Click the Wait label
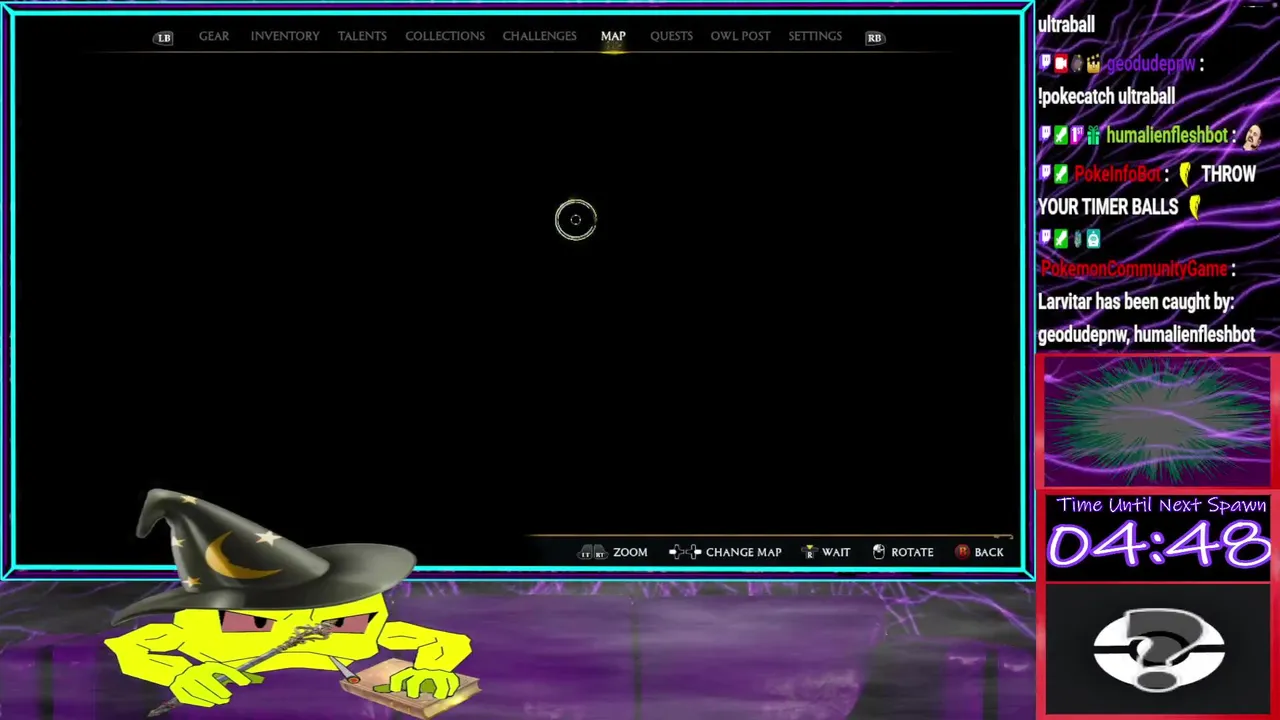This screenshot has width=1280, height=720. click(x=836, y=552)
